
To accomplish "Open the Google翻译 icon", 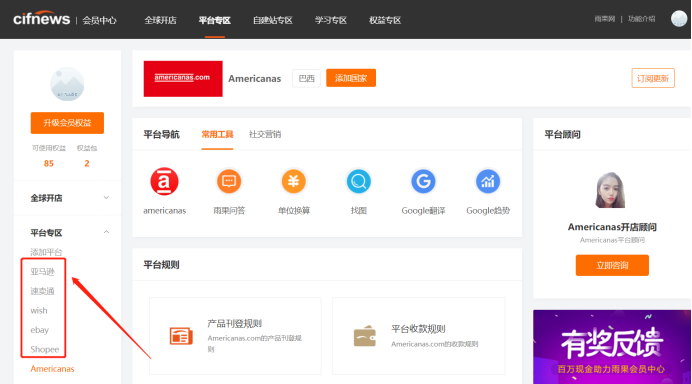I will tap(423, 181).
